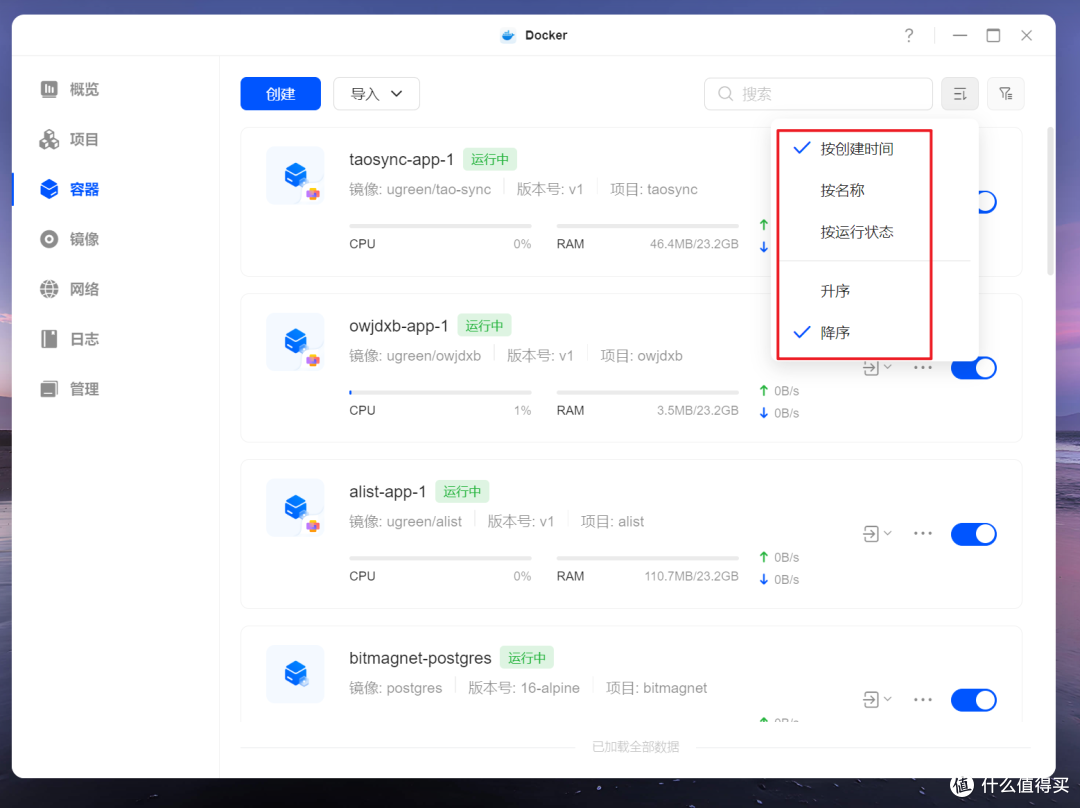Open the filter list icon
This screenshot has height=808, width=1080.
pos(1006,94)
